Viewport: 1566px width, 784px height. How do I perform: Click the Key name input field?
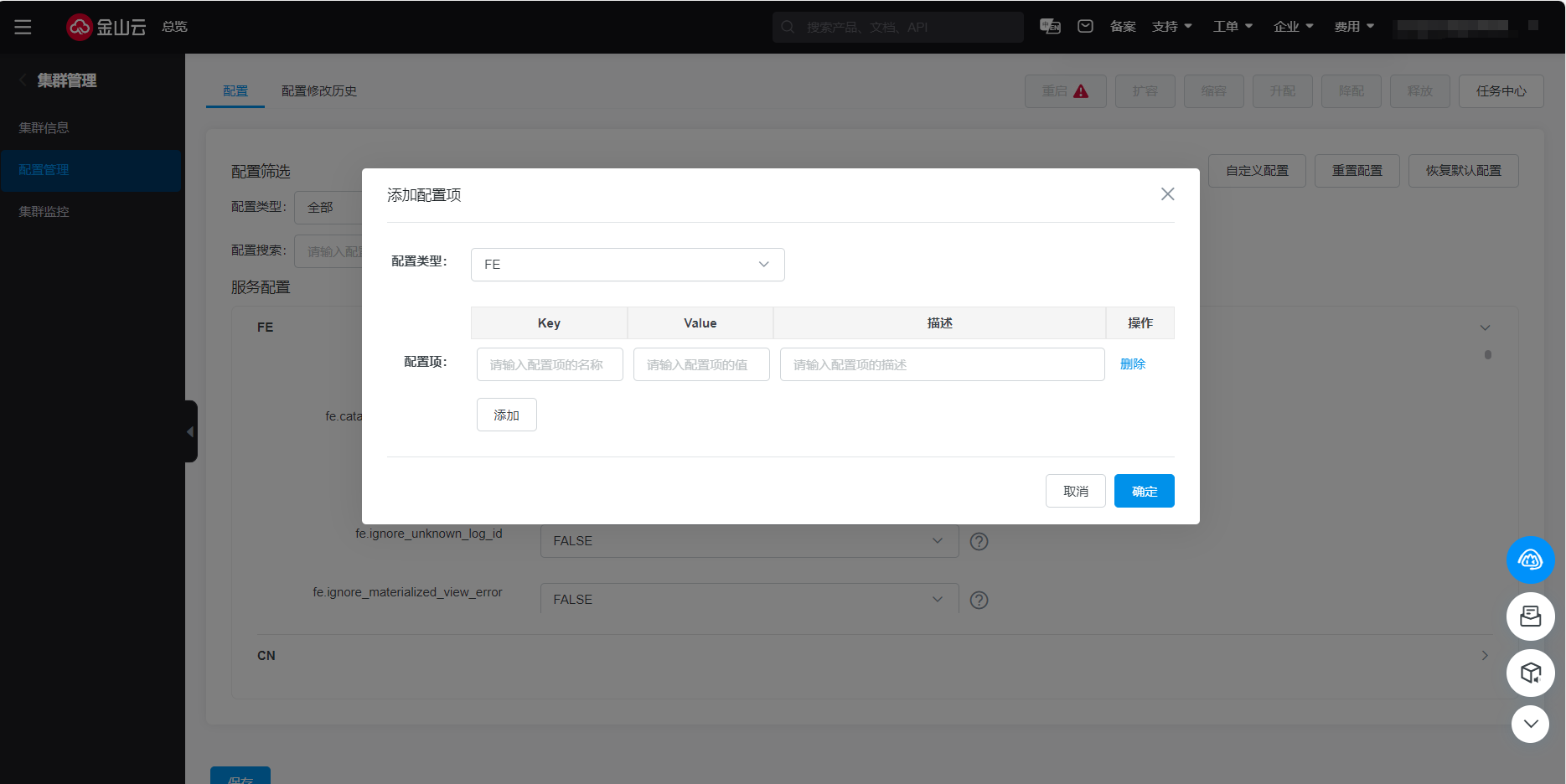549,365
